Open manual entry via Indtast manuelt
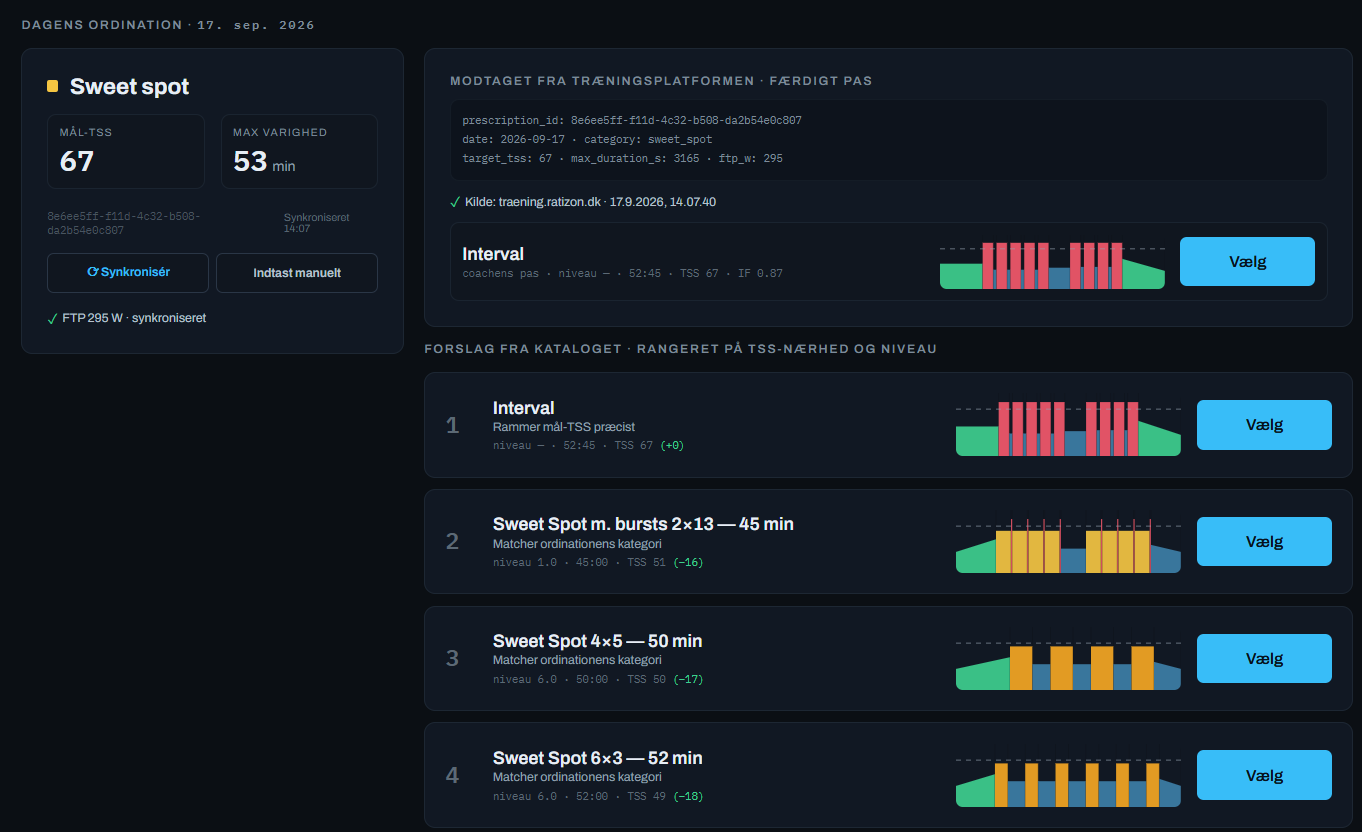Viewport: 1362px width, 832px height. [297, 272]
